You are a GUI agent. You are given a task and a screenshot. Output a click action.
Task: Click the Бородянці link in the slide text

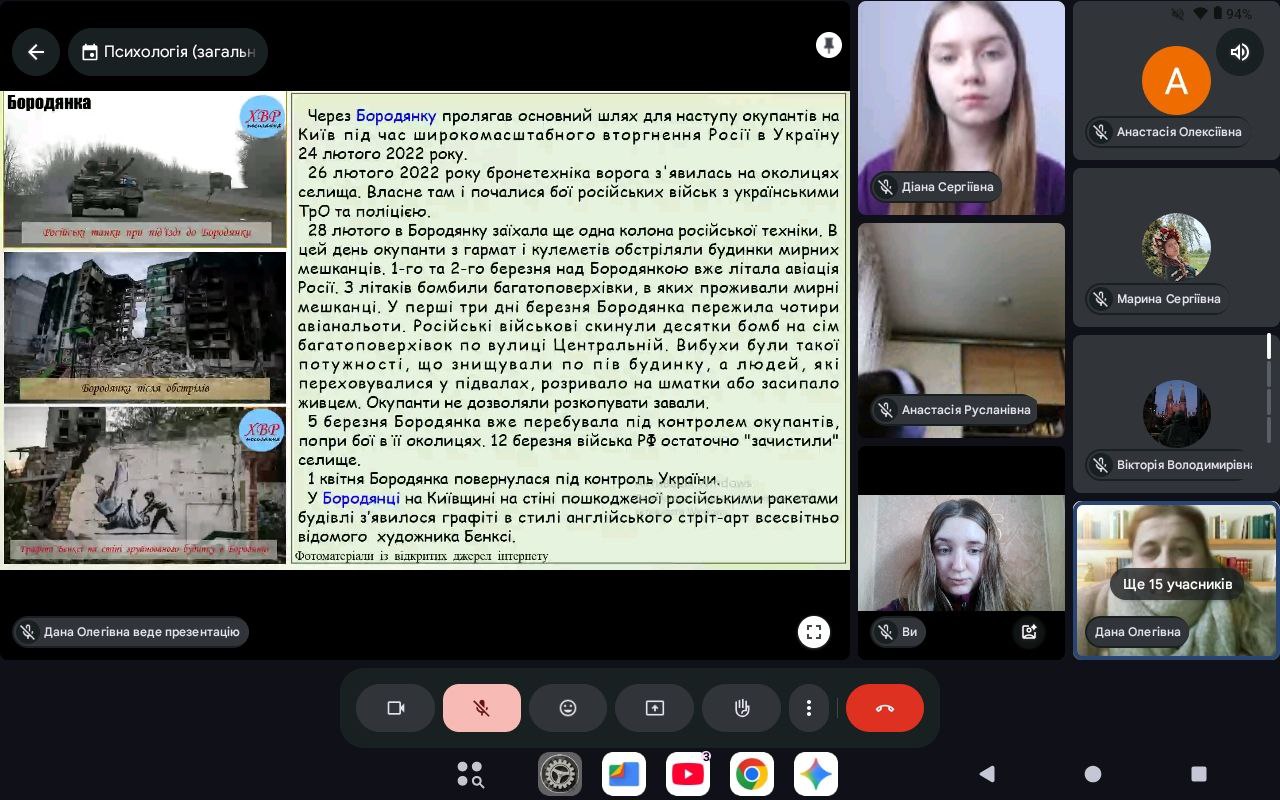(x=361, y=498)
